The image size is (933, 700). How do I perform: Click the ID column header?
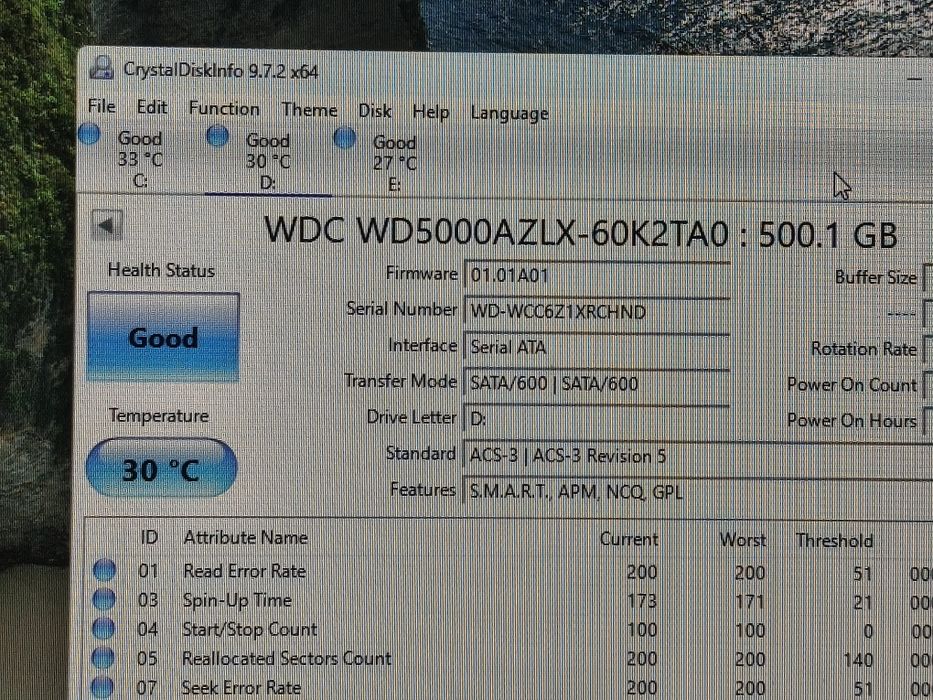coord(149,538)
